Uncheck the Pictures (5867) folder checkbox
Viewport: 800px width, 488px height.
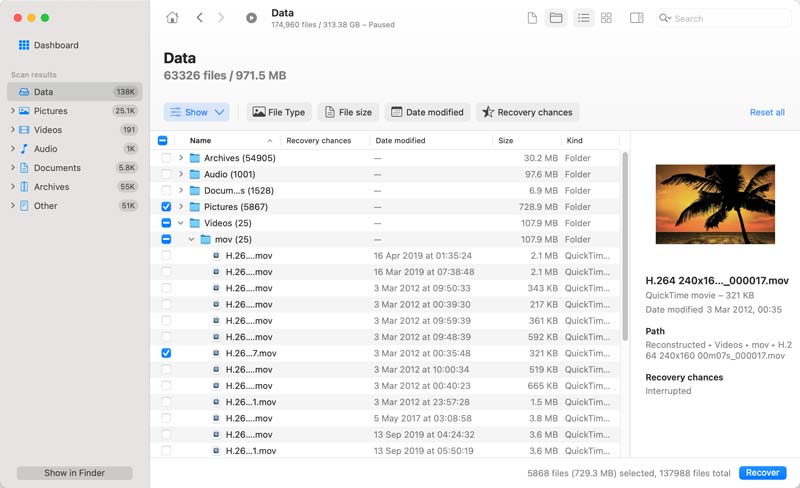pyautogui.click(x=166, y=207)
